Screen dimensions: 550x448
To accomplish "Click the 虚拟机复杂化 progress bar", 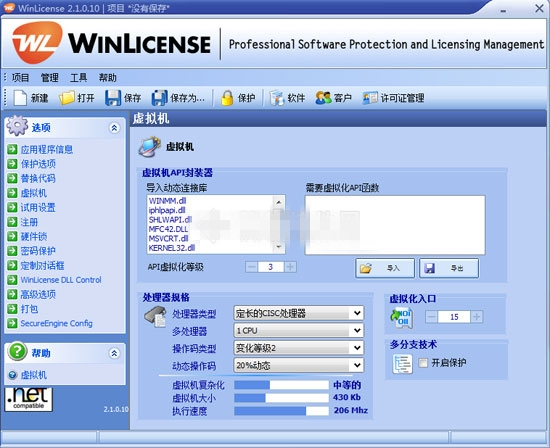I will 281,385.
